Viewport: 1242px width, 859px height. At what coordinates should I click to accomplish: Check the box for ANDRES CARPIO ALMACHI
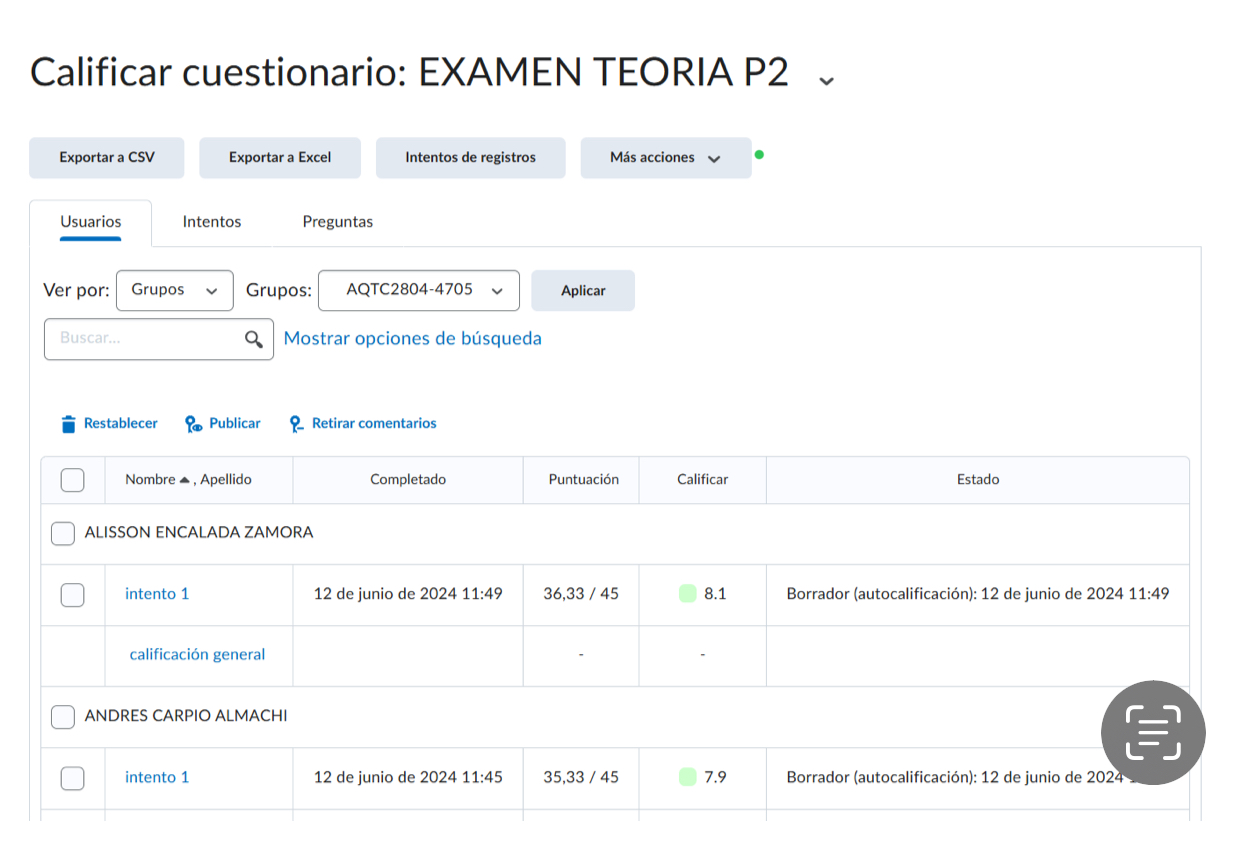point(63,717)
